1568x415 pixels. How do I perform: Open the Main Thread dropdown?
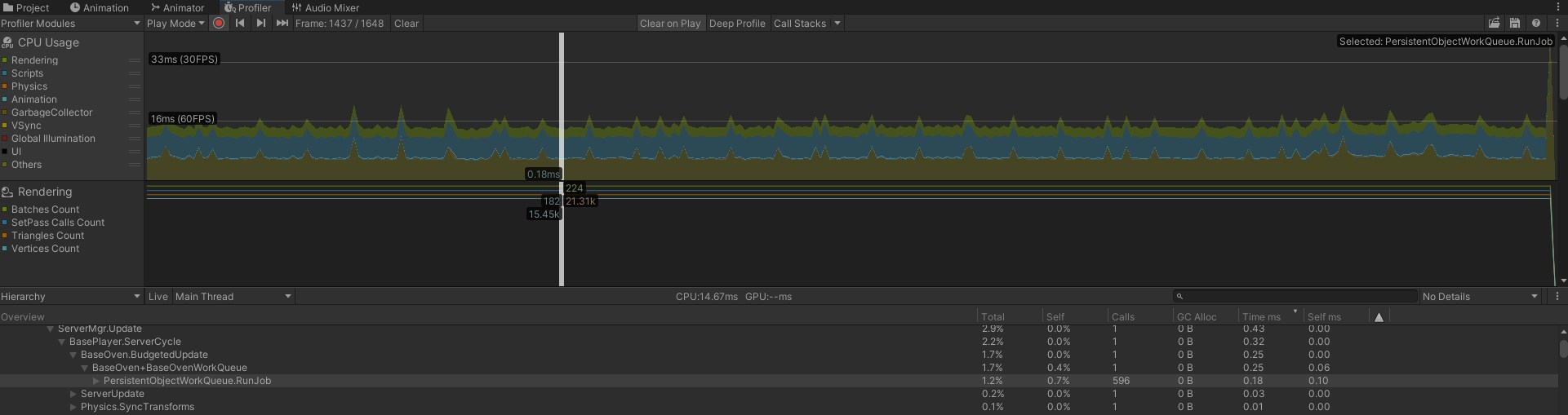click(233, 297)
